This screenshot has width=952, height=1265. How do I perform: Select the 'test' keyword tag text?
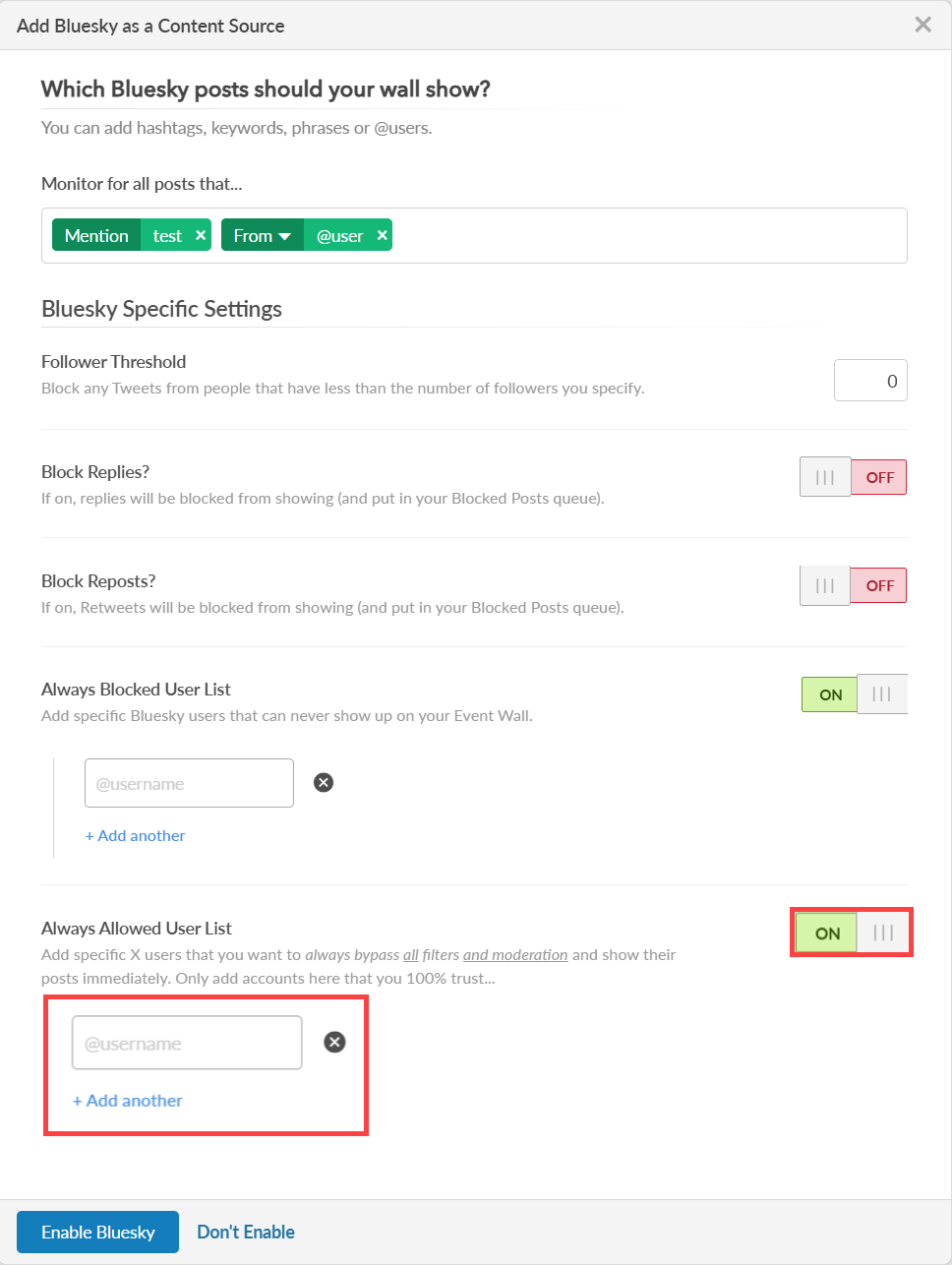tap(167, 236)
